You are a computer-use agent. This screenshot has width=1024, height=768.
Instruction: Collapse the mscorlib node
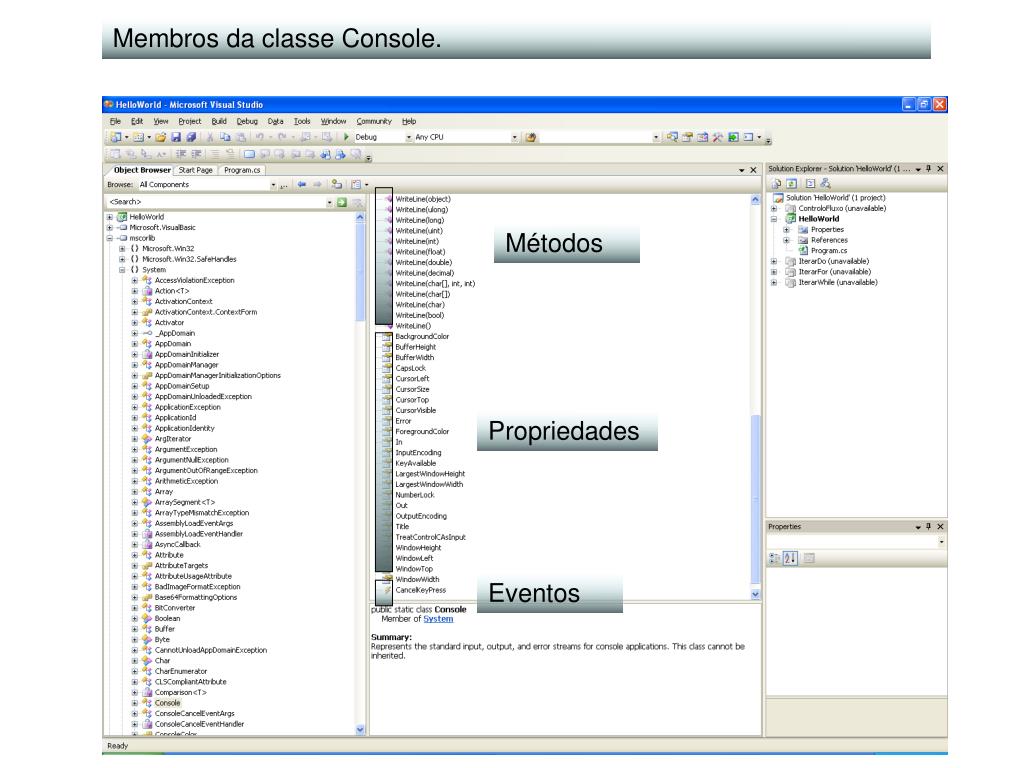coord(110,238)
